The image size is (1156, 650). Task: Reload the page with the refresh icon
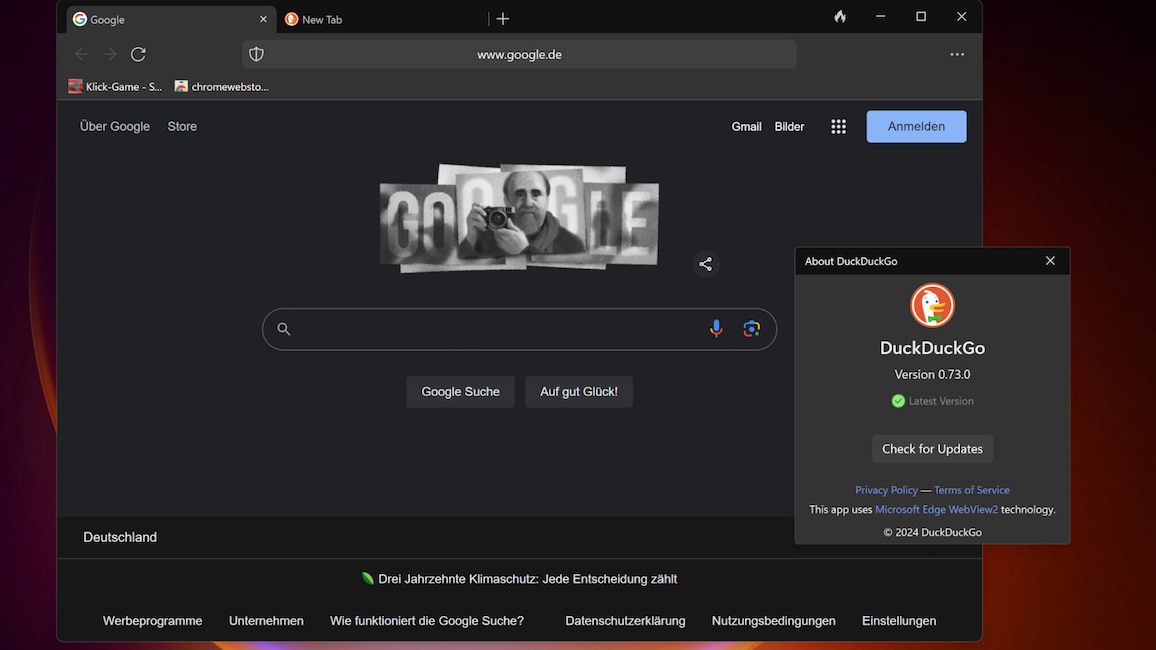138,54
